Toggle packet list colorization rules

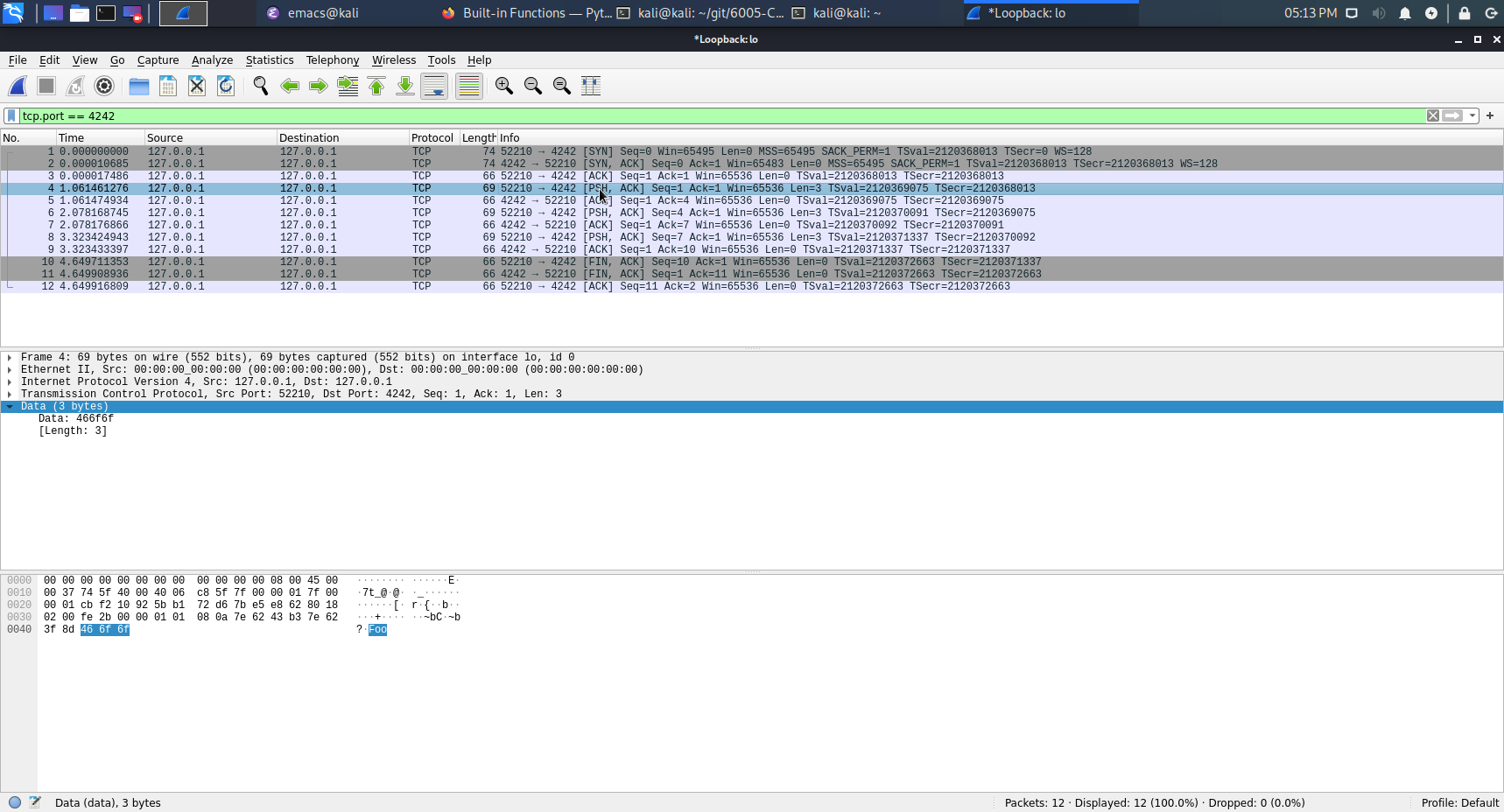469,86
